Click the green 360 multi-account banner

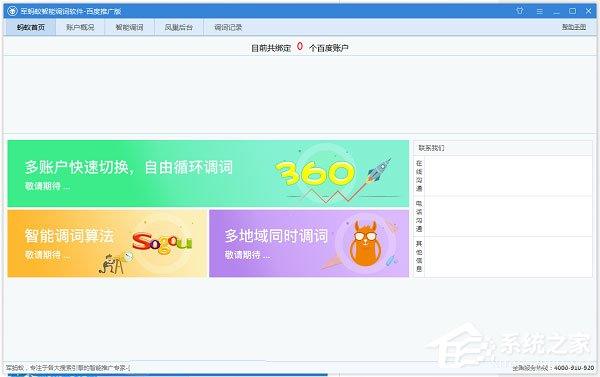pos(208,173)
